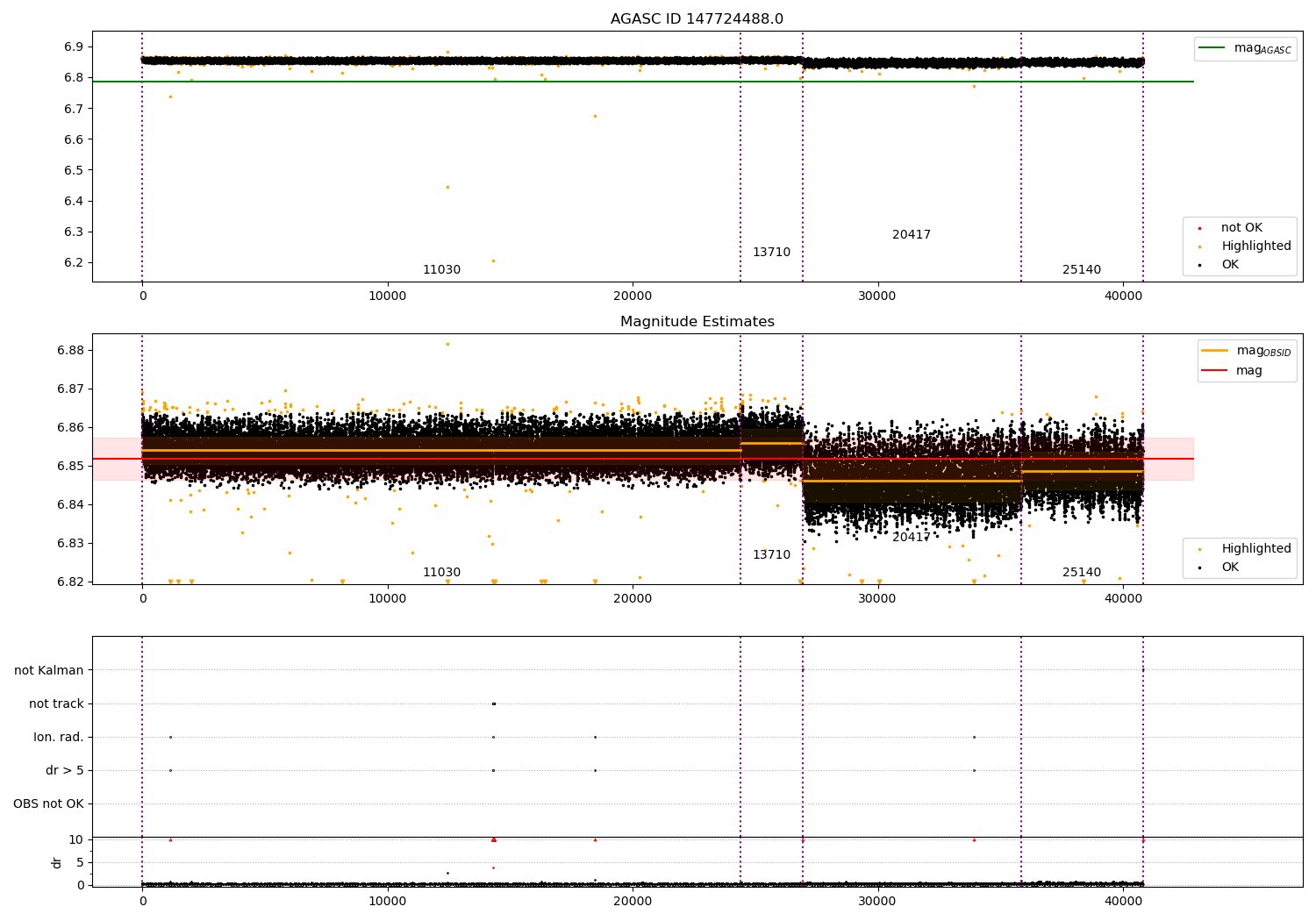The width and height of the screenshot is (1316, 921).
Task: Click the AGASC ID 147724488.0 plot title
Action: tap(697, 19)
